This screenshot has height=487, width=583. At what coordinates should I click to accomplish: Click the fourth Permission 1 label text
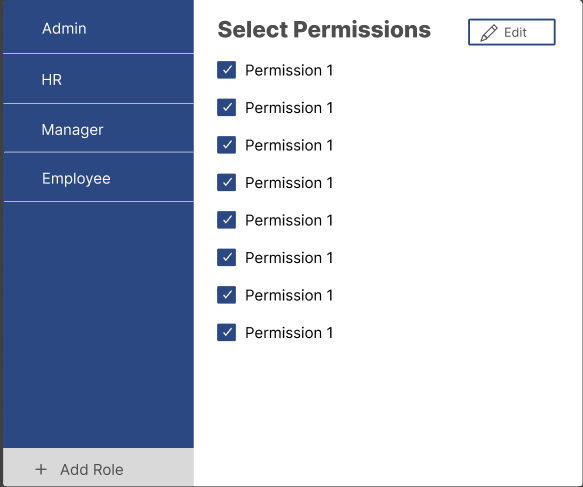pyautogui.click(x=289, y=183)
